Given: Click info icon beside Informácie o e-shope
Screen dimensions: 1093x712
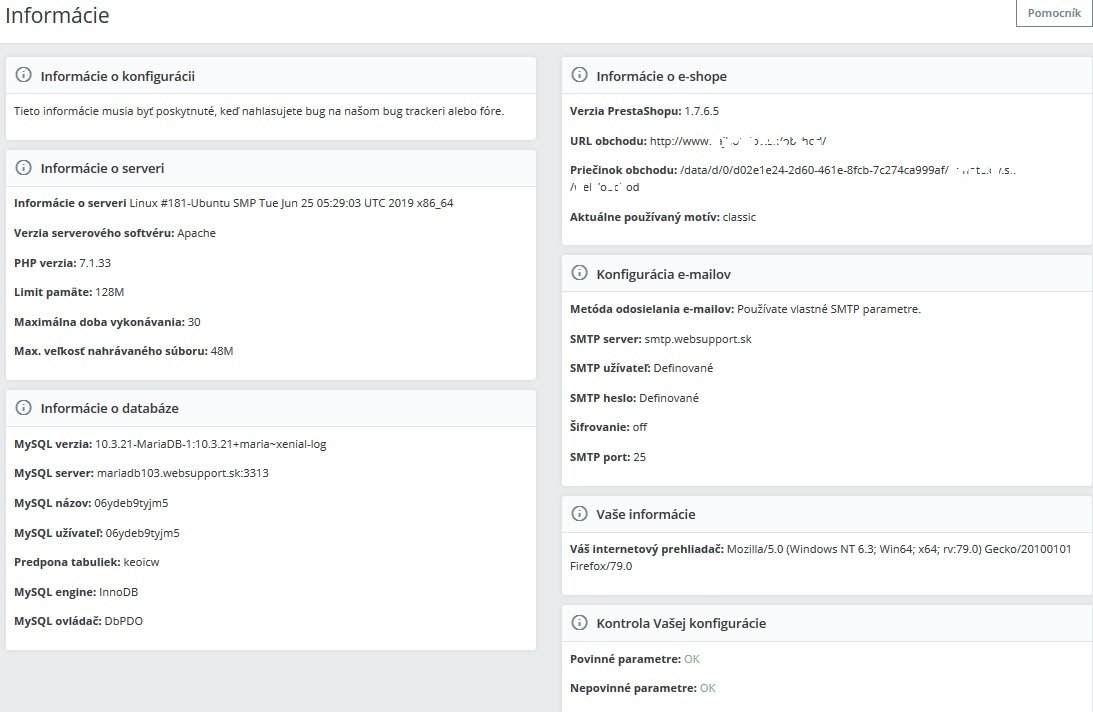Looking at the screenshot, I should [x=579, y=76].
